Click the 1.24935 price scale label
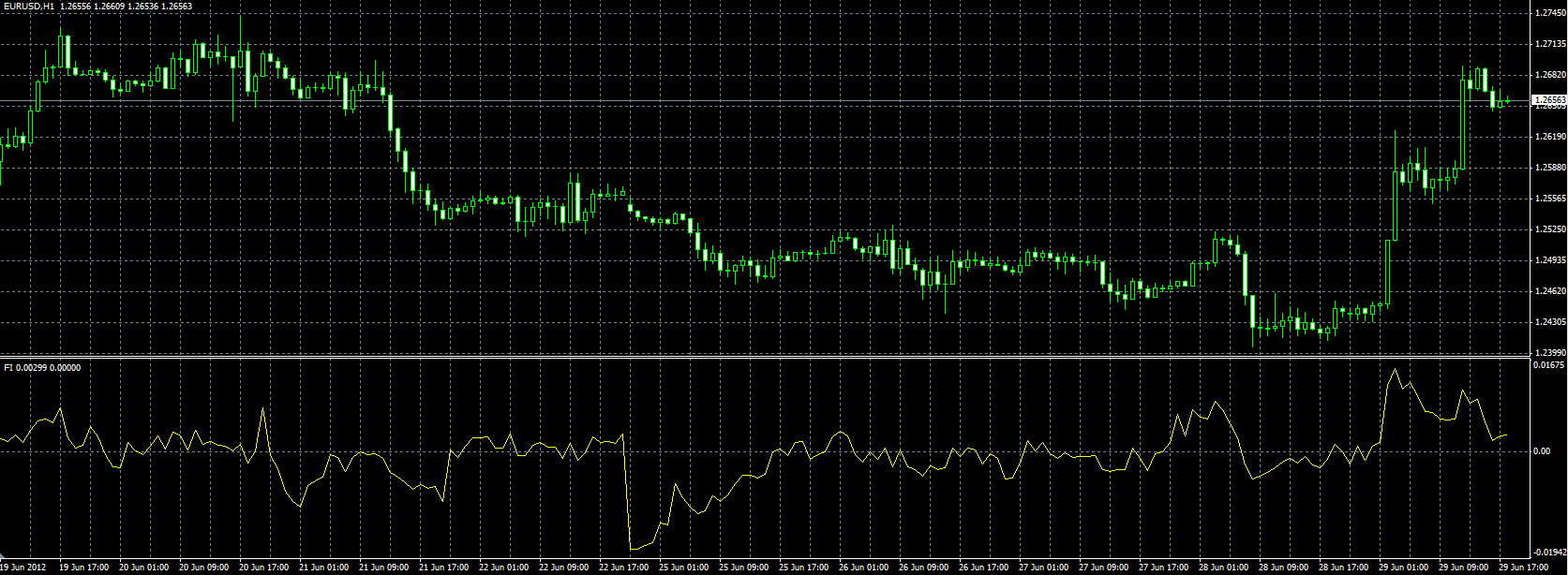This screenshot has width=1568, height=575. click(1552, 260)
